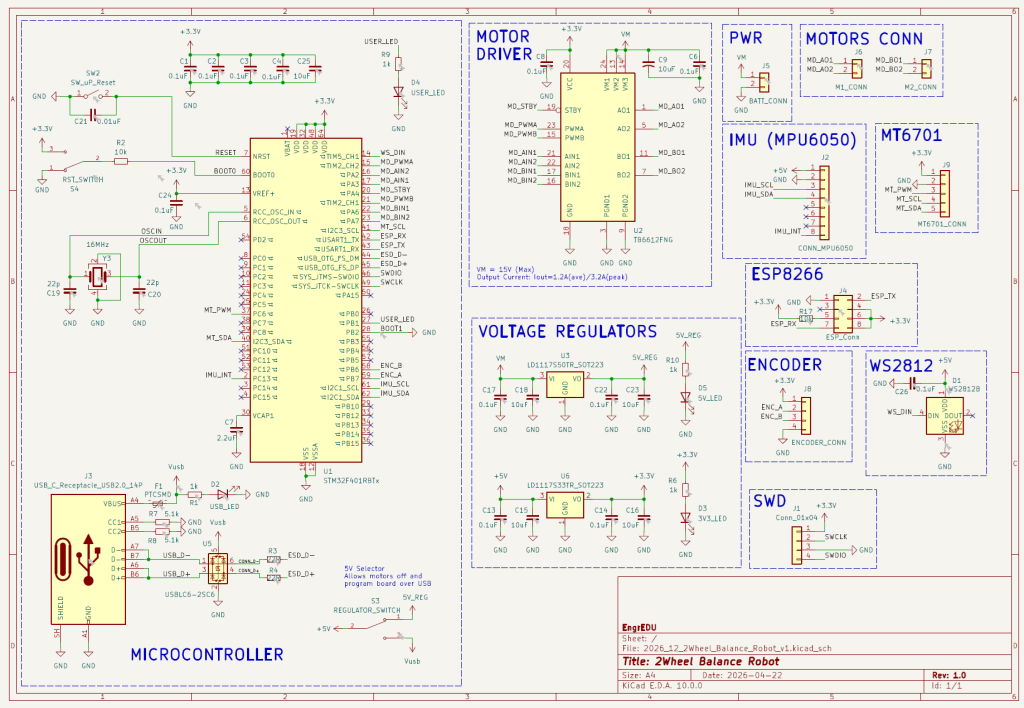The height and width of the screenshot is (708, 1024).
Task: Select the M2_CONN connector J7
Action: pos(927,67)
